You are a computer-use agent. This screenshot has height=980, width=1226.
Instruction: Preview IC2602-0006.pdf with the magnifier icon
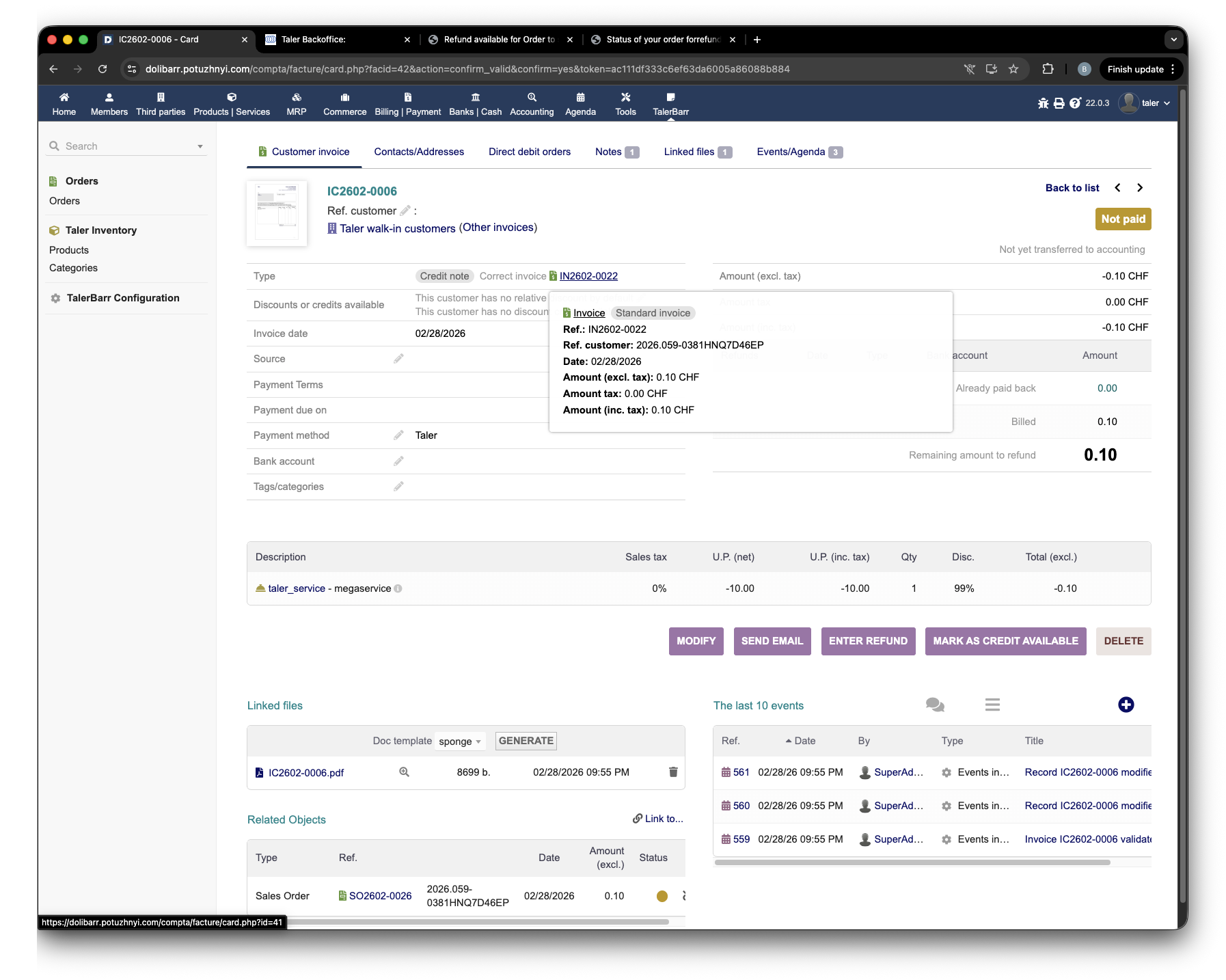click(x=404, y=772)
